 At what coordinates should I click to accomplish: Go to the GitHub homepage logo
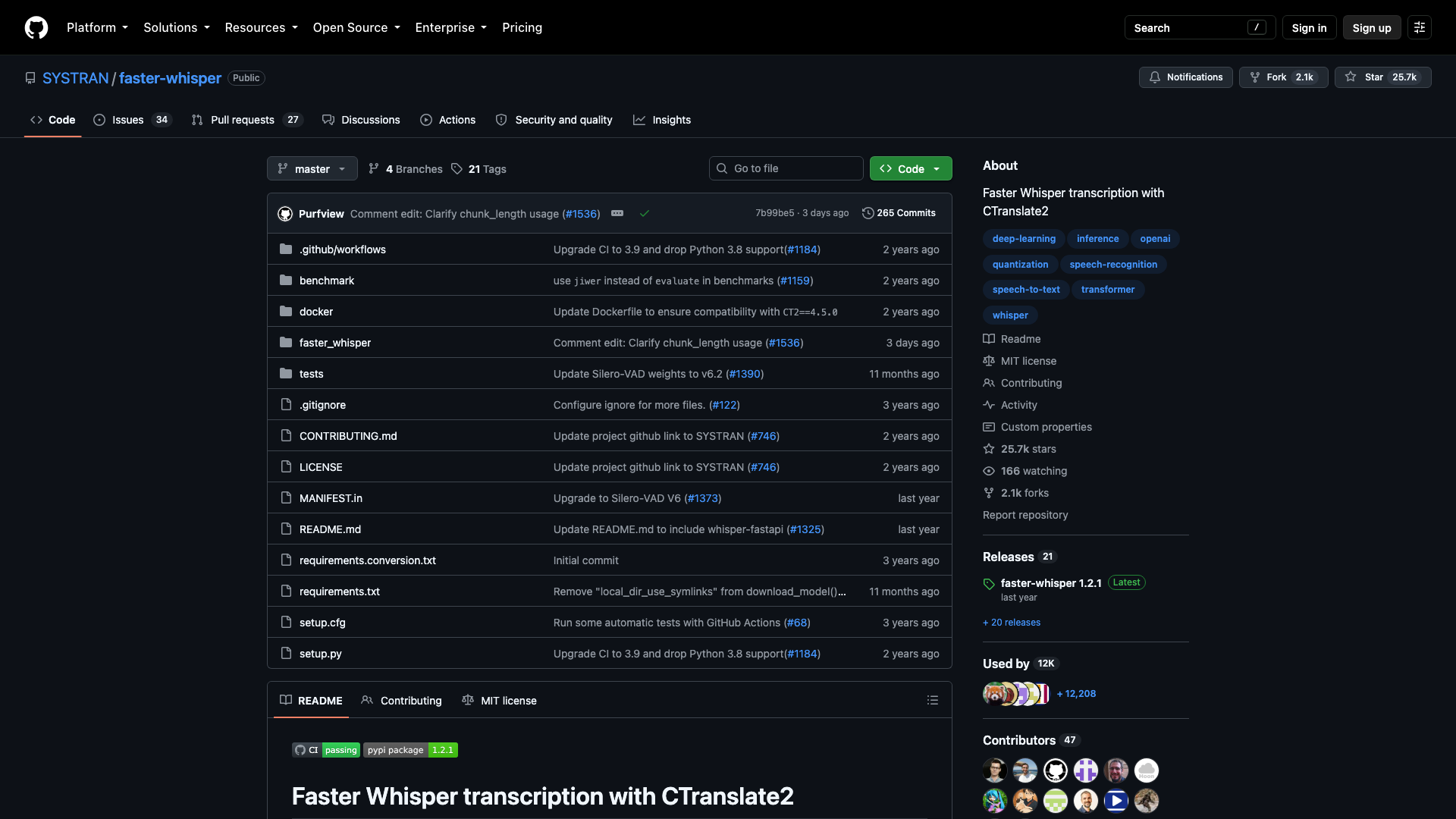pyautogui.click(x=36, y=27)
